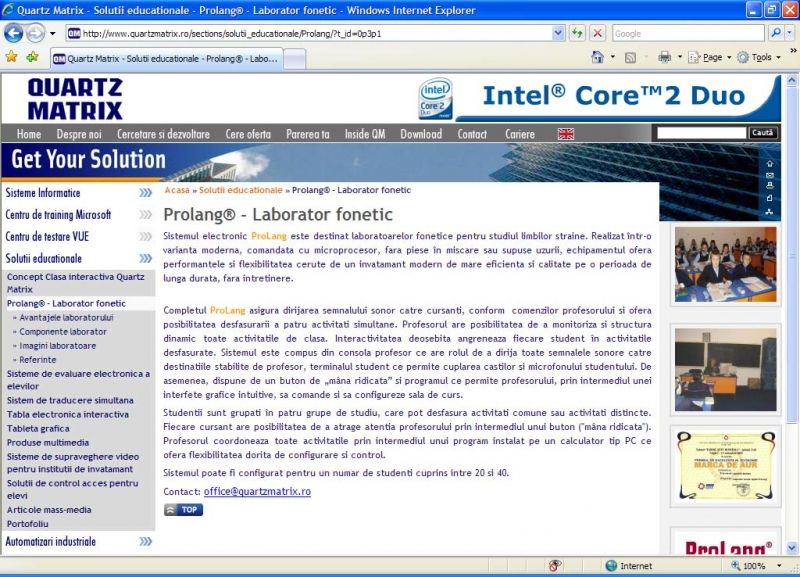Click the office@quartzmatrix.ro email link
The height and width of the screenshot is (577, 800).
click(257, 492)
